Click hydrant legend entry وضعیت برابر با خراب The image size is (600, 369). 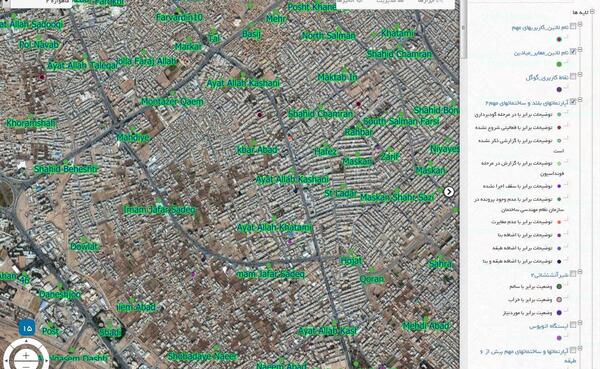530,300
